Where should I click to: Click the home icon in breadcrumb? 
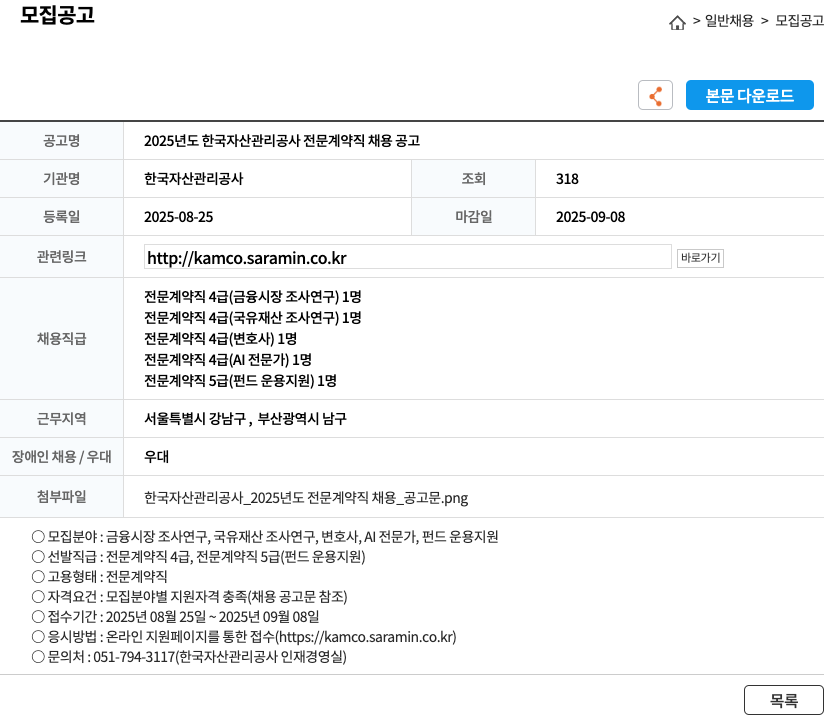click(677, 23)
